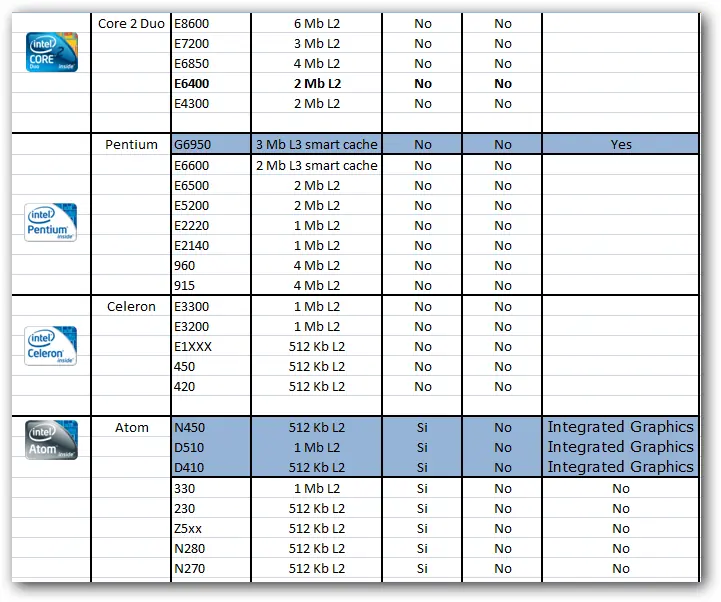Click the E2220 model cell
721x602 pixels.
pos(211,225)
